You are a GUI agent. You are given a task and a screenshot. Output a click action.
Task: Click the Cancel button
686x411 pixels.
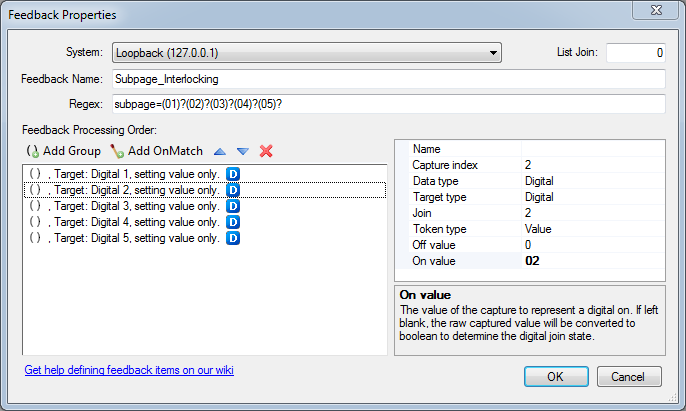pyautogui.click(x=628, y=376)
